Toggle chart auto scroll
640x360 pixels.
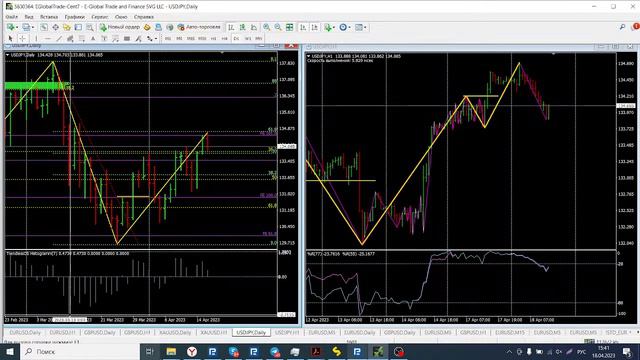coord(303,27)
